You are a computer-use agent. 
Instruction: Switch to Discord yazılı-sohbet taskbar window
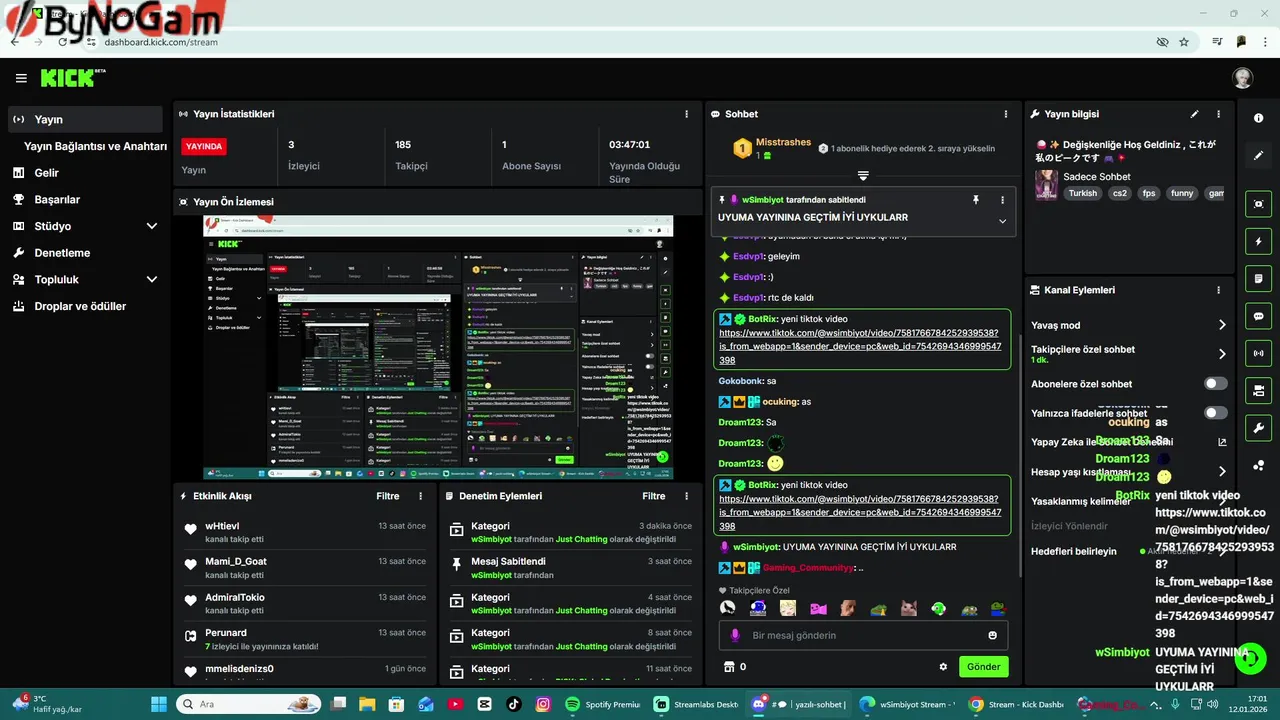click(797, 704)
